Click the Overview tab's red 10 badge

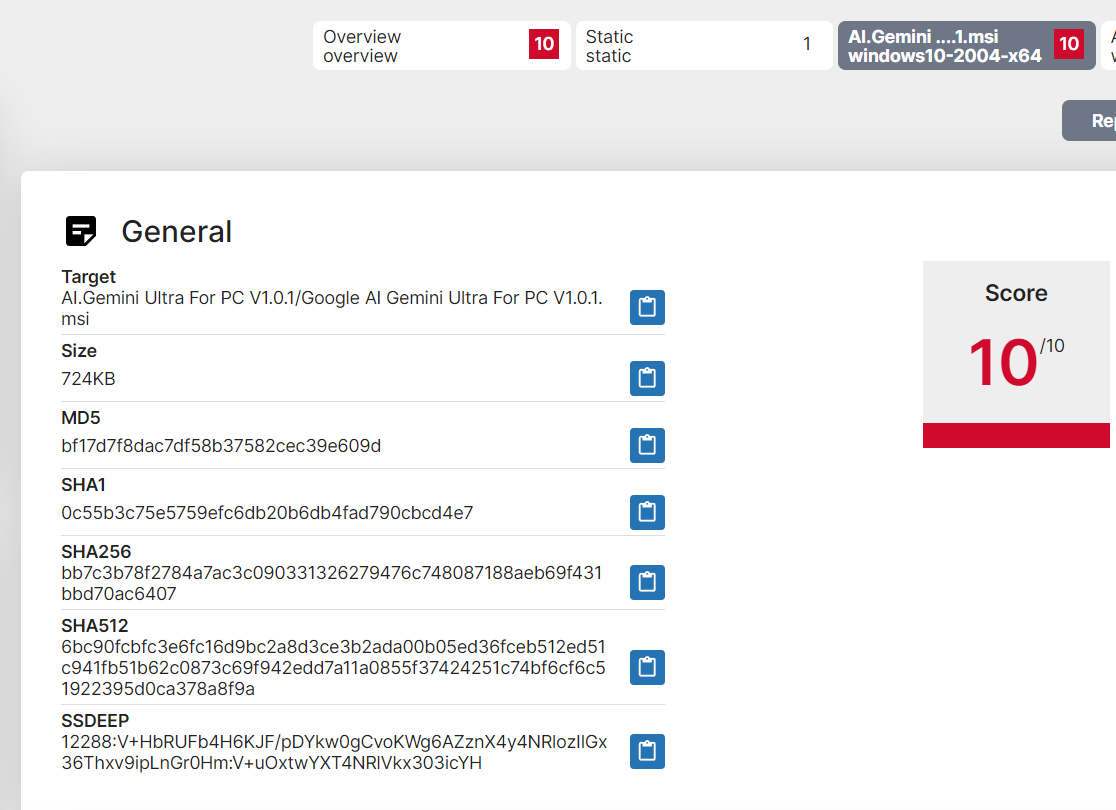tap(544, 44)
